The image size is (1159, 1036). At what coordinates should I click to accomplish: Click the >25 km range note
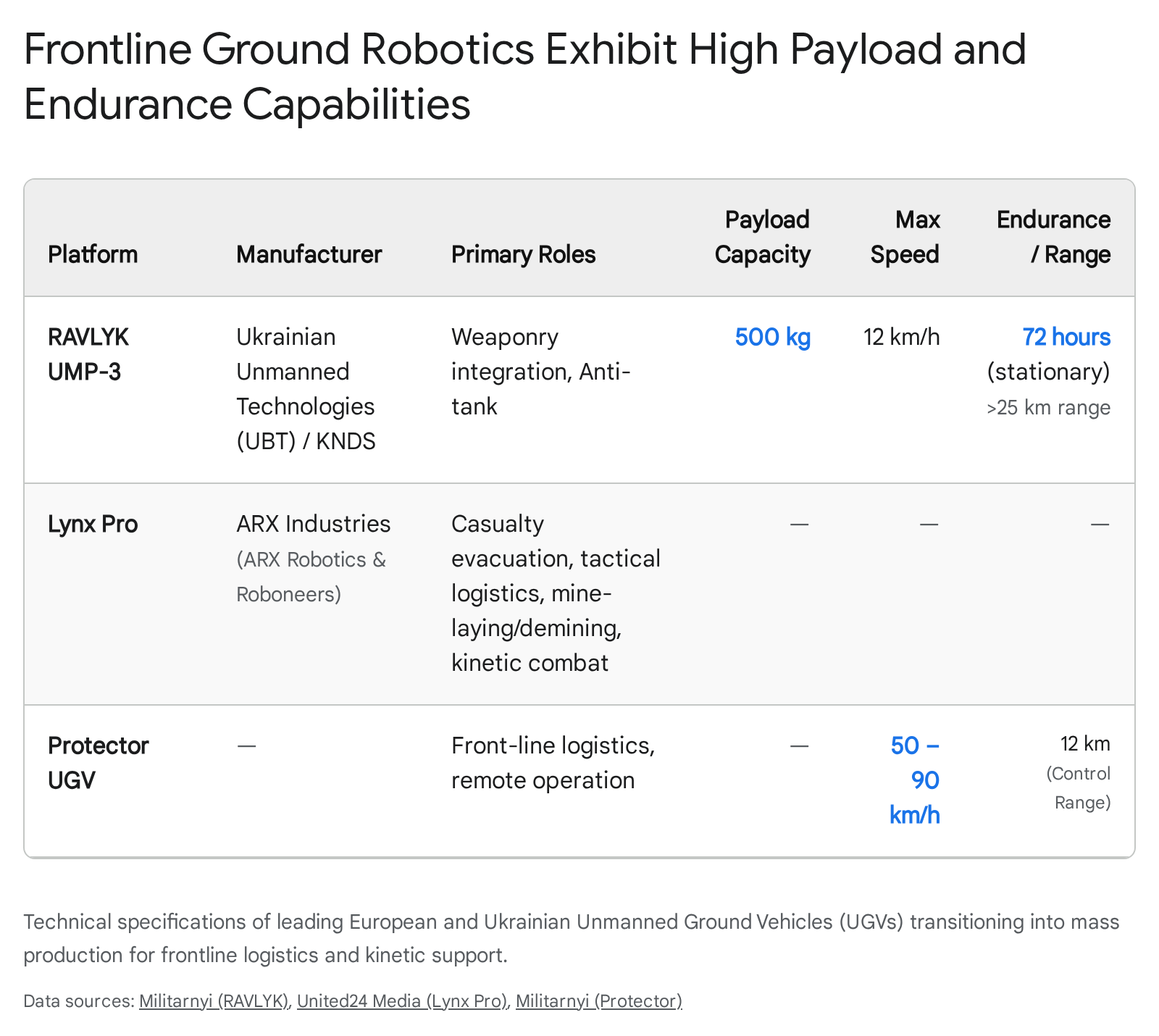1049,408
